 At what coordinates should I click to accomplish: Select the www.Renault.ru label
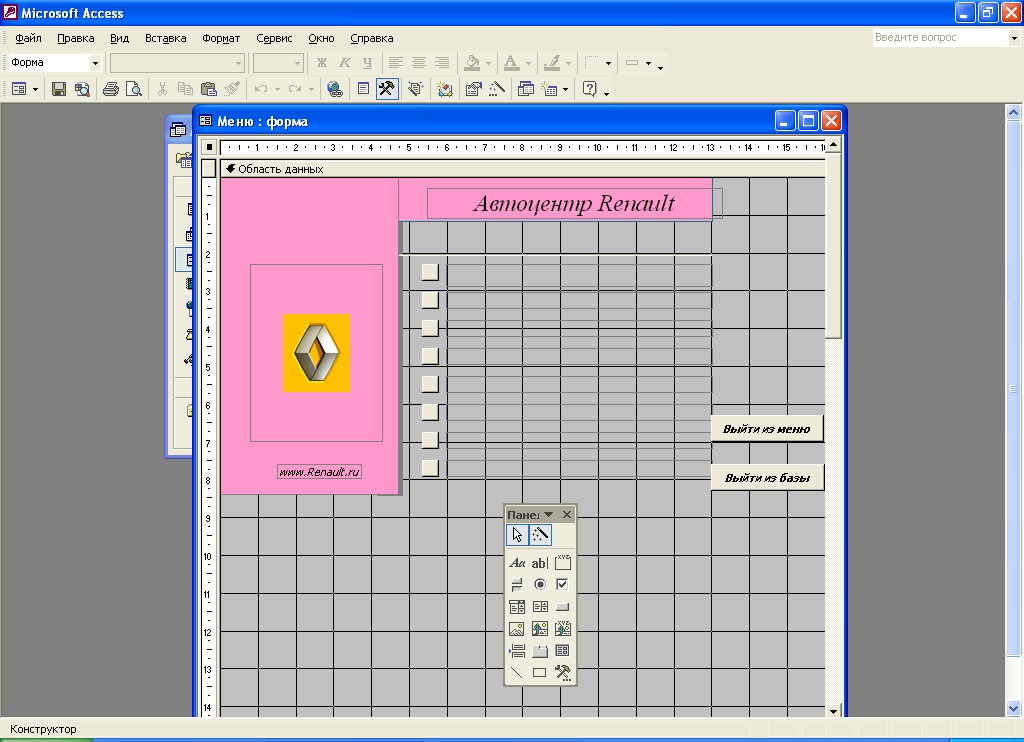click(319, 472)
